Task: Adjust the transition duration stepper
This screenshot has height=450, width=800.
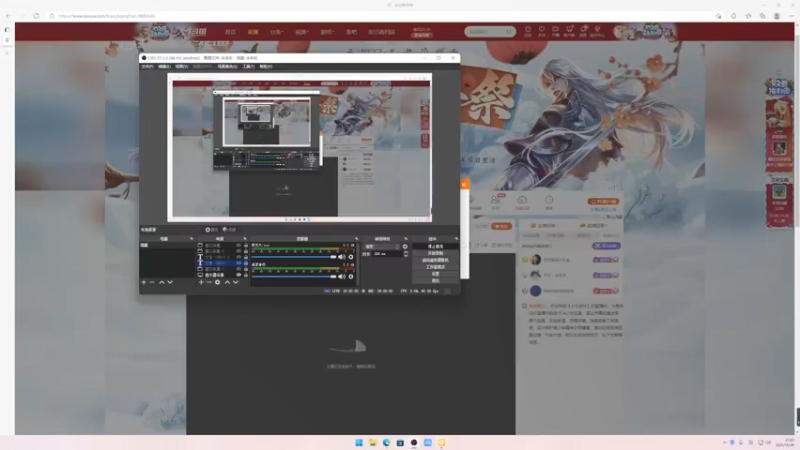Action: tap(406, 254)
